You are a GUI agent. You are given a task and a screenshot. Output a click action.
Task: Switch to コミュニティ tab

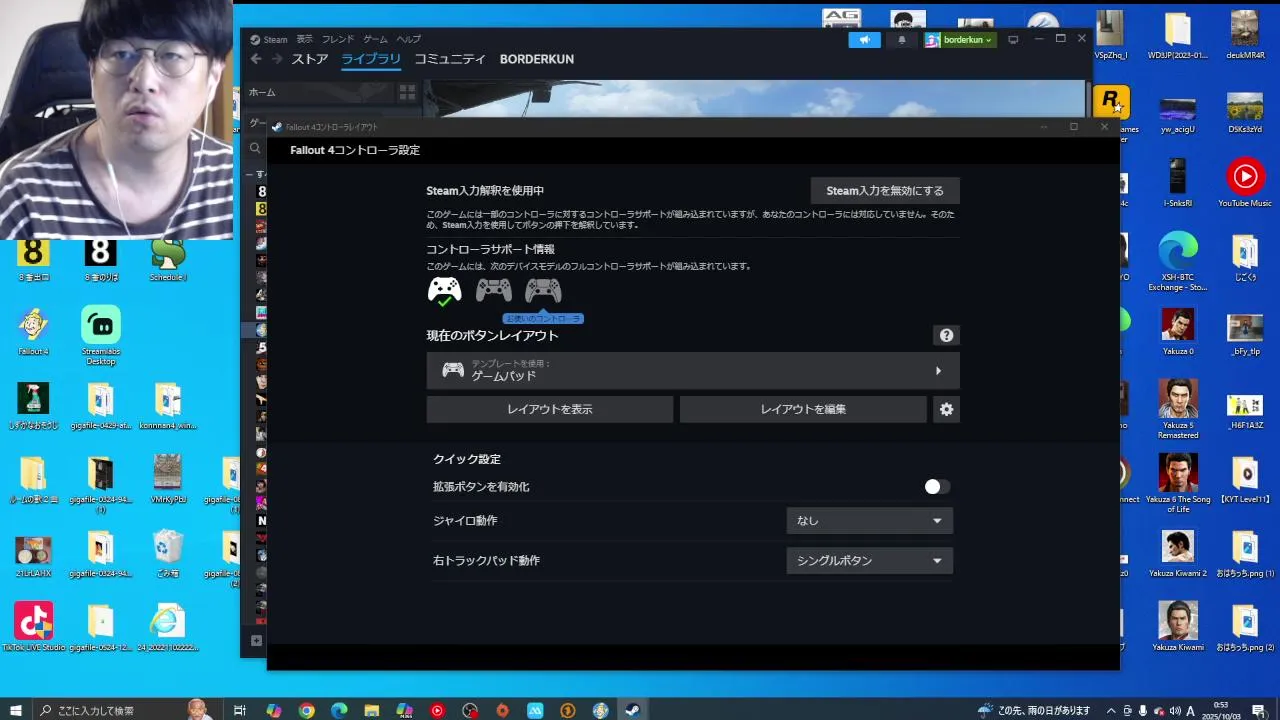450,59
